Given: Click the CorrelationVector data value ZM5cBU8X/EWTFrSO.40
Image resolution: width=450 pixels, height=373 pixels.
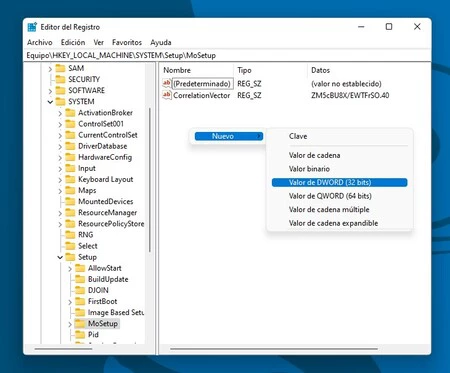Looking at the screenshot, I should pyautogui.click(x=350, y=95).
